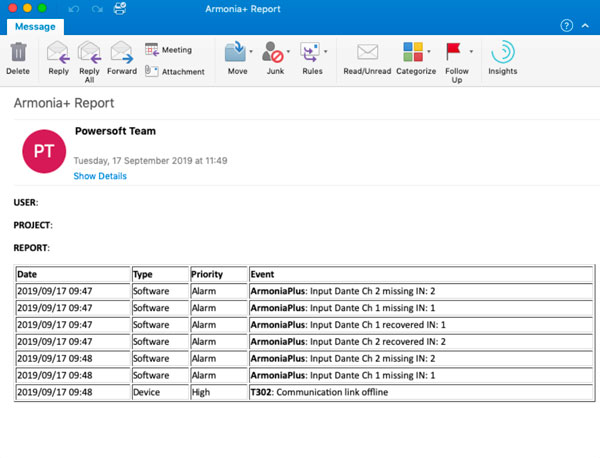
Task: Click the Print icon in title bar
Action: click(x=120, y=8)
